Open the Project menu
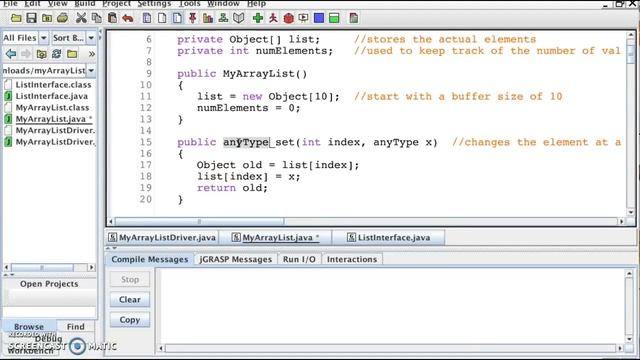This screenshot has height=360, width=640. 116,4
